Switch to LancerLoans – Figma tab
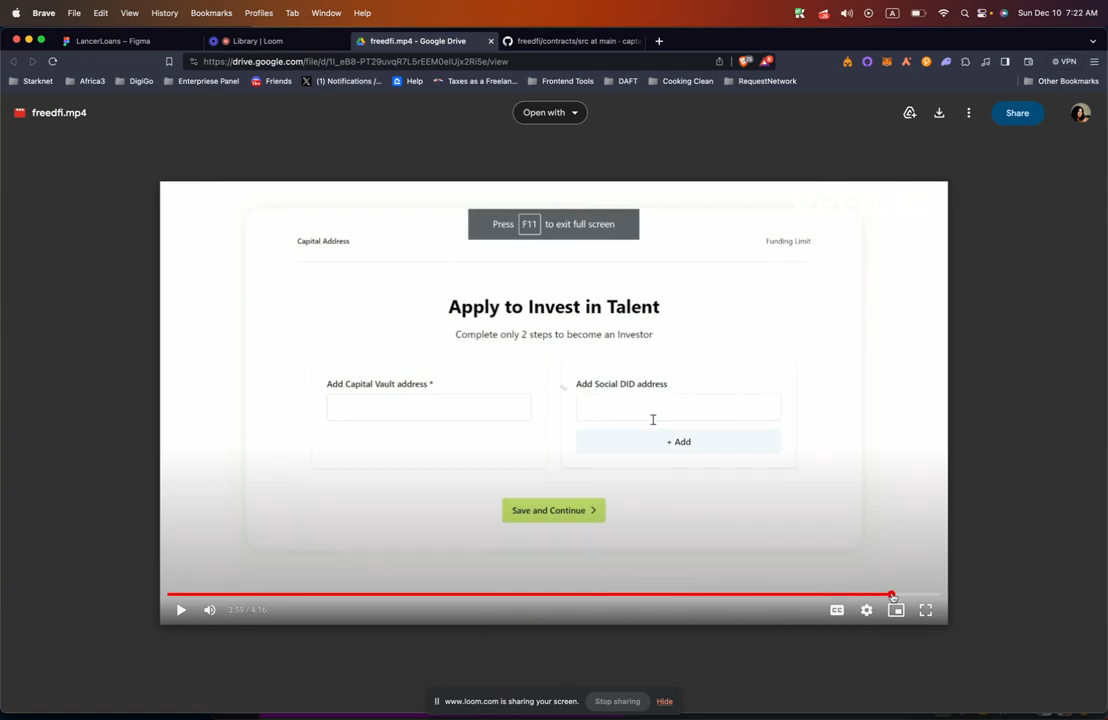Image resolution: width=1108 pixels, height=720 pixels. pyautogui.click(x=113, y=41)
